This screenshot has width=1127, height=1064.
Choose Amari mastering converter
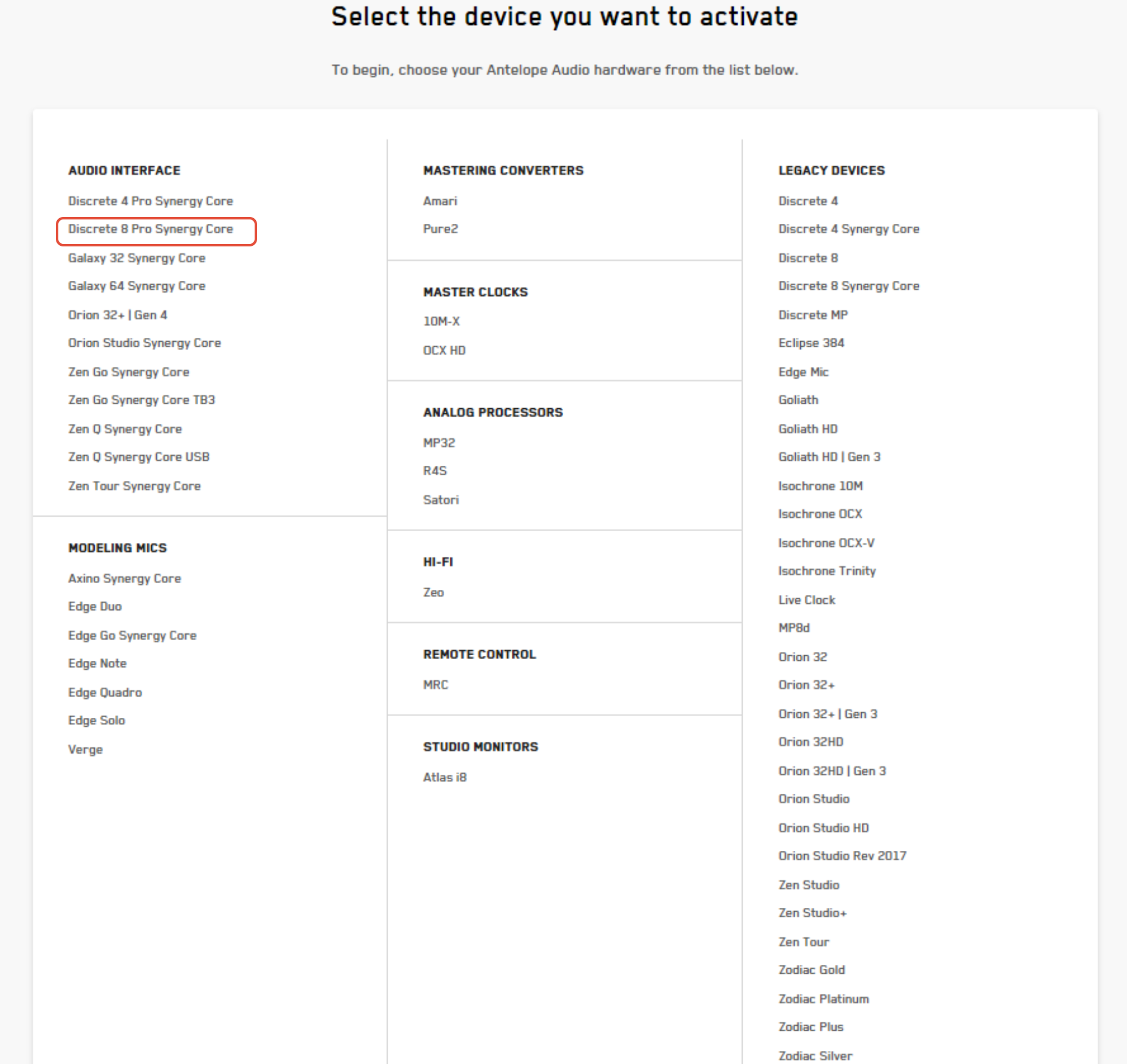click(440, 201)
